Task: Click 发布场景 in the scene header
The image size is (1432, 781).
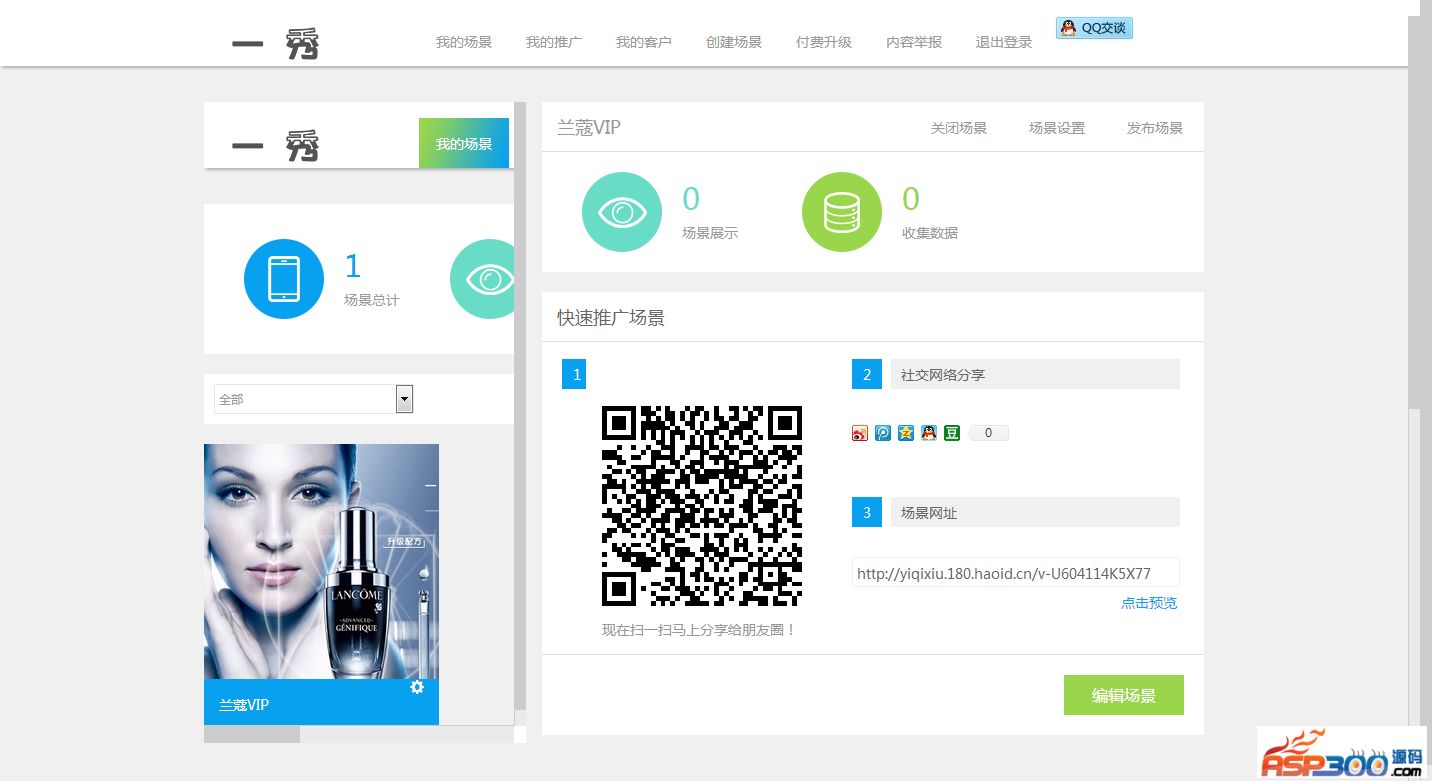Action: (x=1155, y=128)
